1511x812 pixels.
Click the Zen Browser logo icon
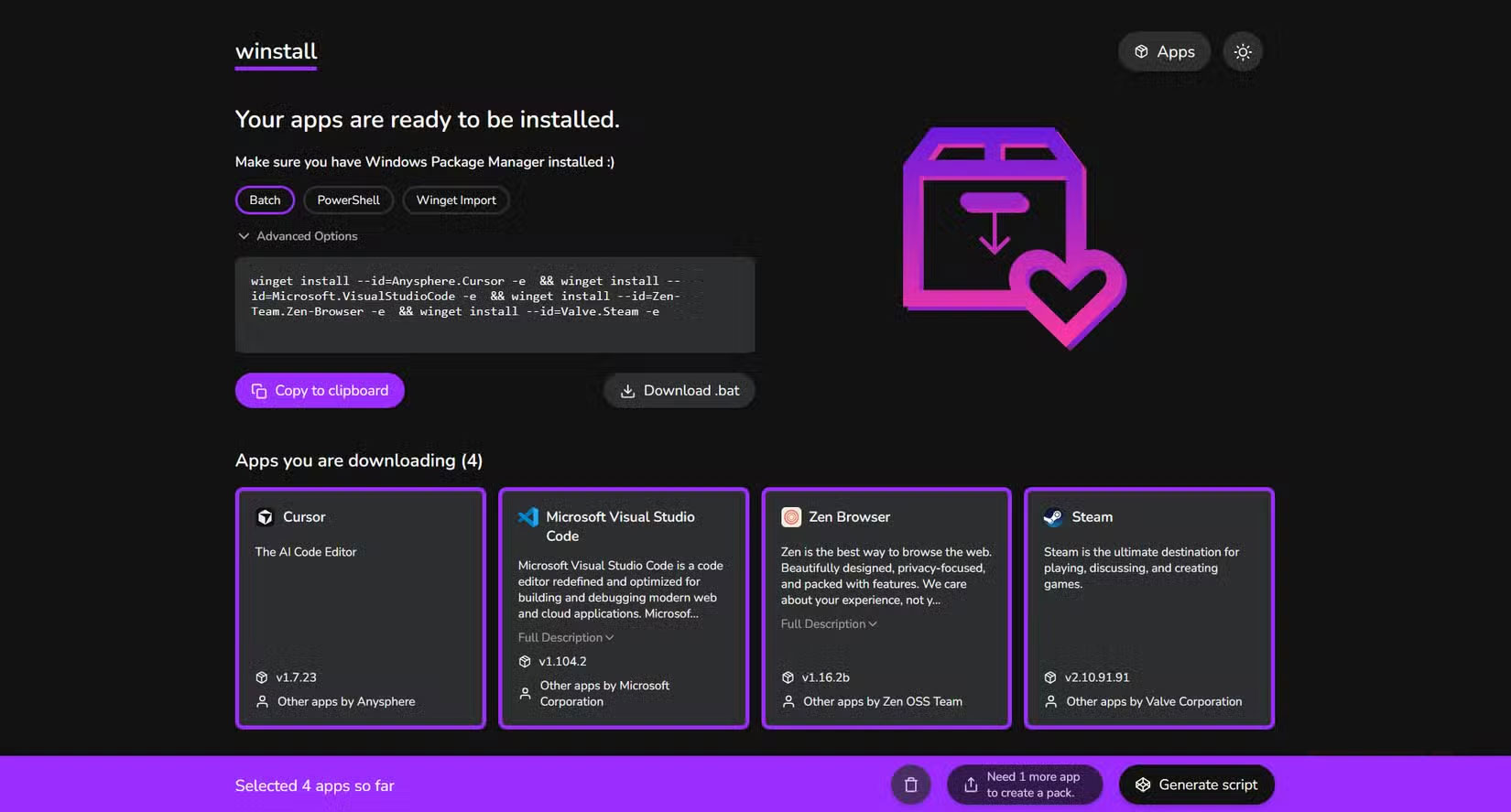pyautogui.click(x=791, y=517)
